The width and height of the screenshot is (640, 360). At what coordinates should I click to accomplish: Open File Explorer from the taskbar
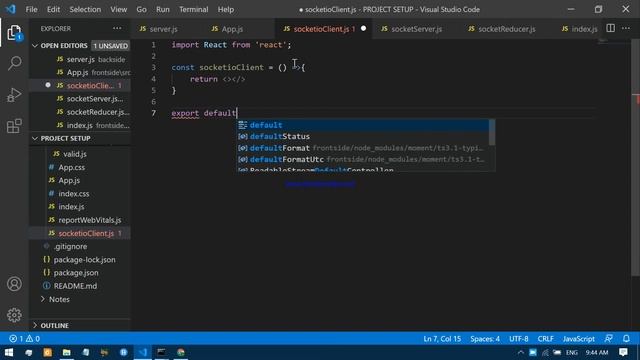[x=67, y=352]
